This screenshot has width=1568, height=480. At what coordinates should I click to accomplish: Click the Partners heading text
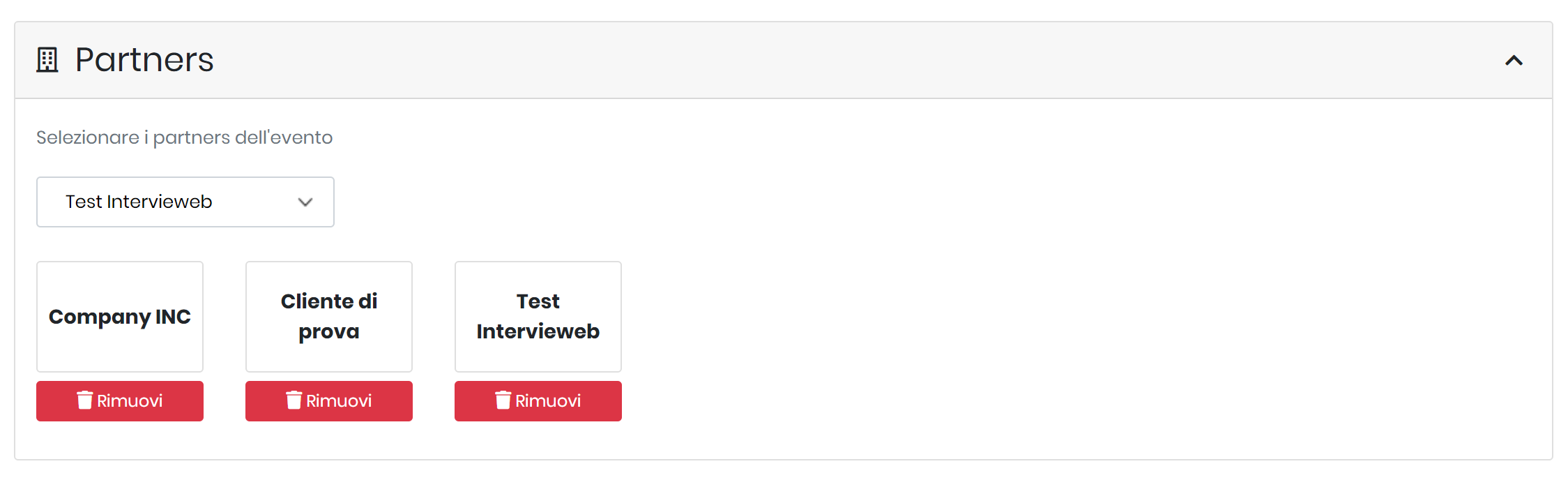[144, 60]
